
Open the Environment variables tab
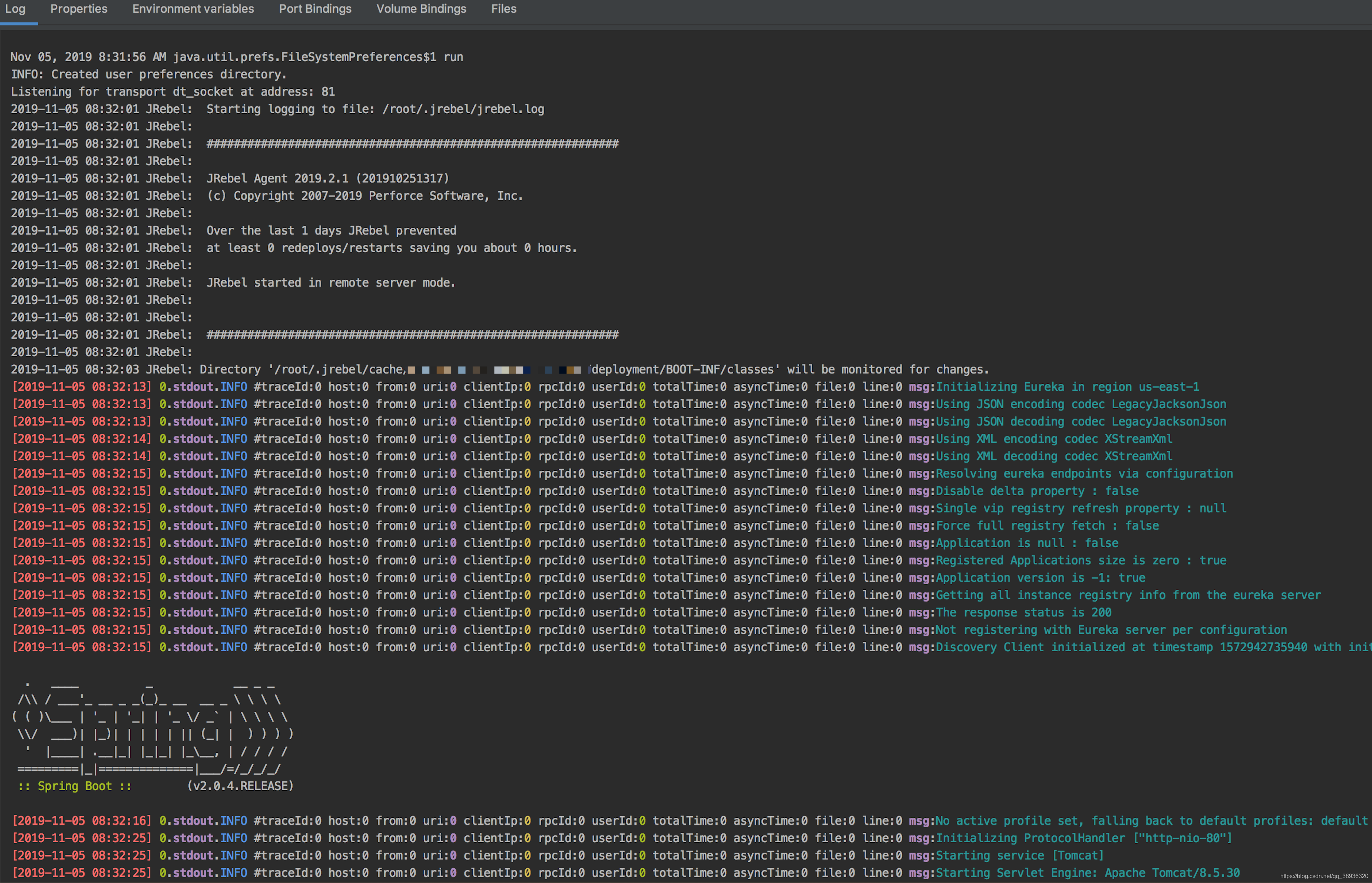(193, 9)
